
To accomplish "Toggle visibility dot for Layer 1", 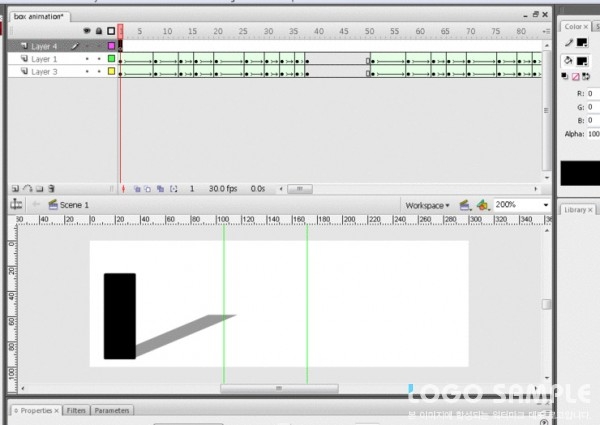I will (x=87, y=59).
